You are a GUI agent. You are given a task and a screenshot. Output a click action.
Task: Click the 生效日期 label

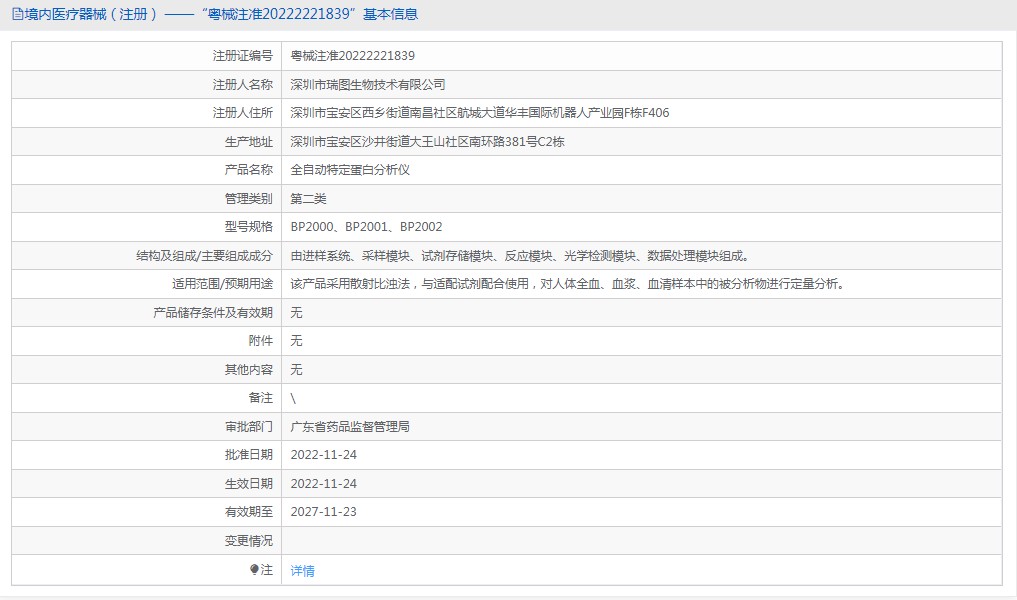249,484
